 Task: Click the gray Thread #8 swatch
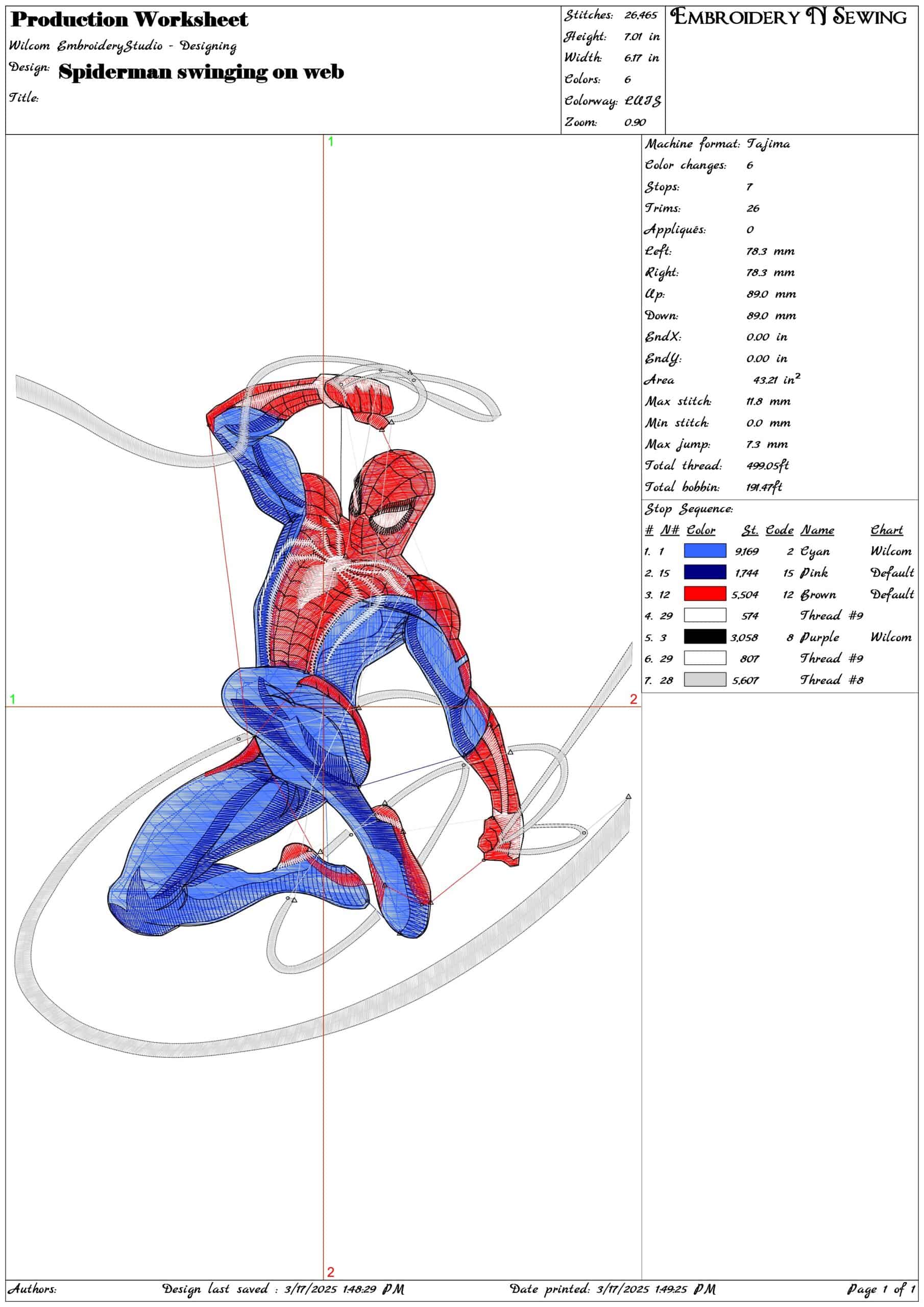point(705,679)
